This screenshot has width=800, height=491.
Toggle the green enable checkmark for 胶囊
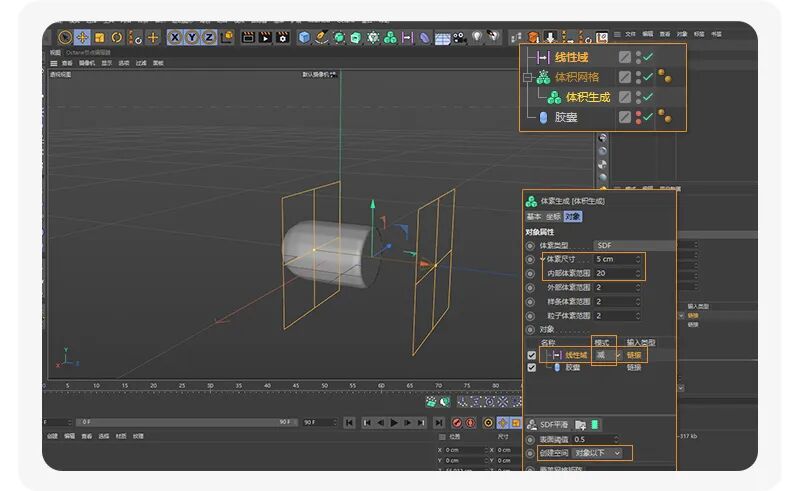(648, 117)
